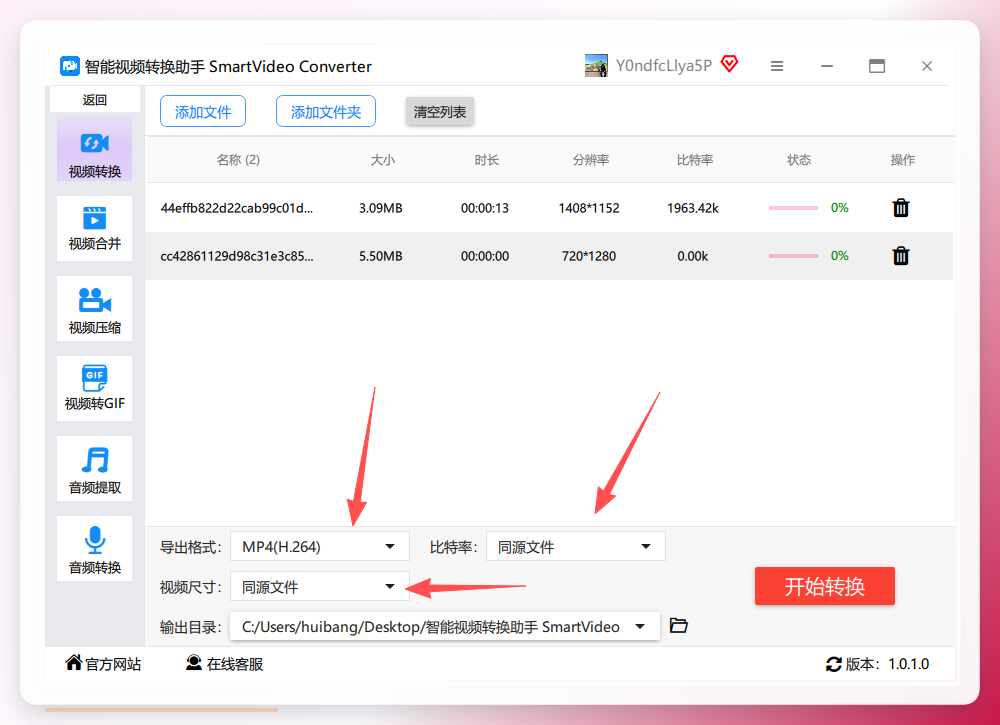Screen dimensions: 1000x725
Task: Click the 5.50MB size cell
Action: click(381, 256)
